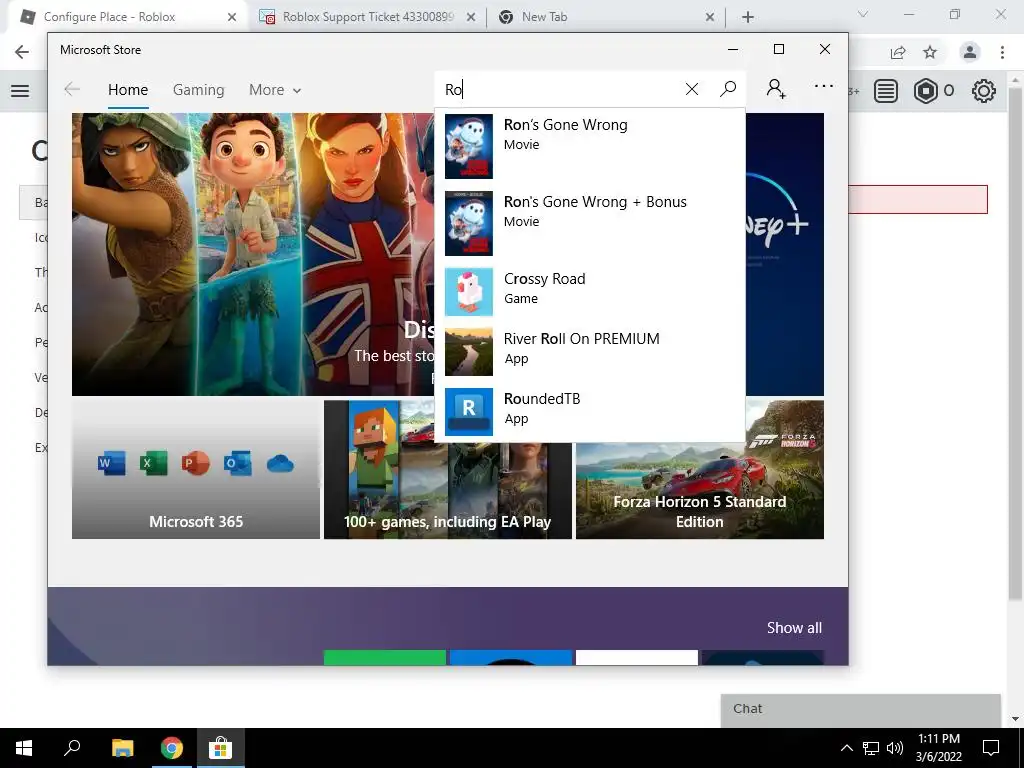This screenshot has width=1024, height=768.
Task: Close the Configure Place Chrome tab
Action: [x=232, y=17]
